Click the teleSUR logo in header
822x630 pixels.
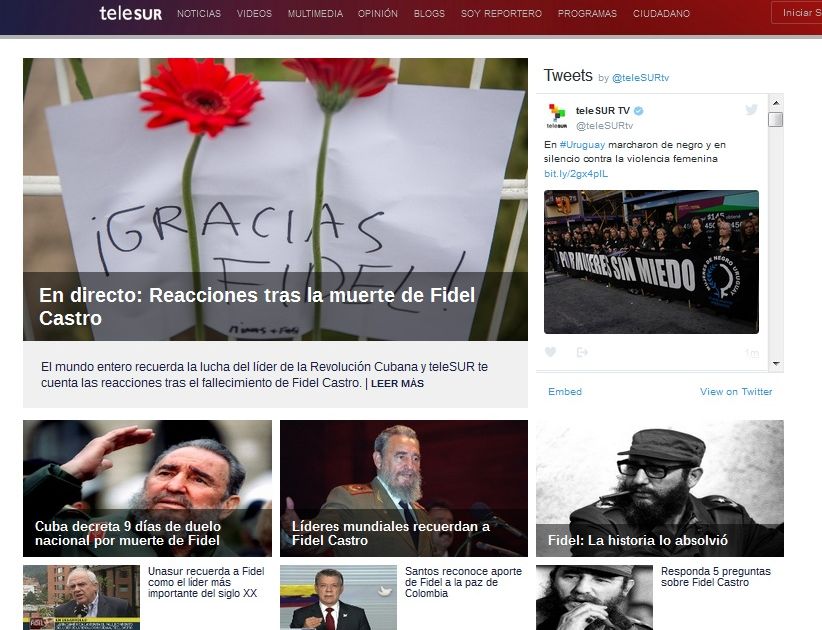(x=131, y=13)
